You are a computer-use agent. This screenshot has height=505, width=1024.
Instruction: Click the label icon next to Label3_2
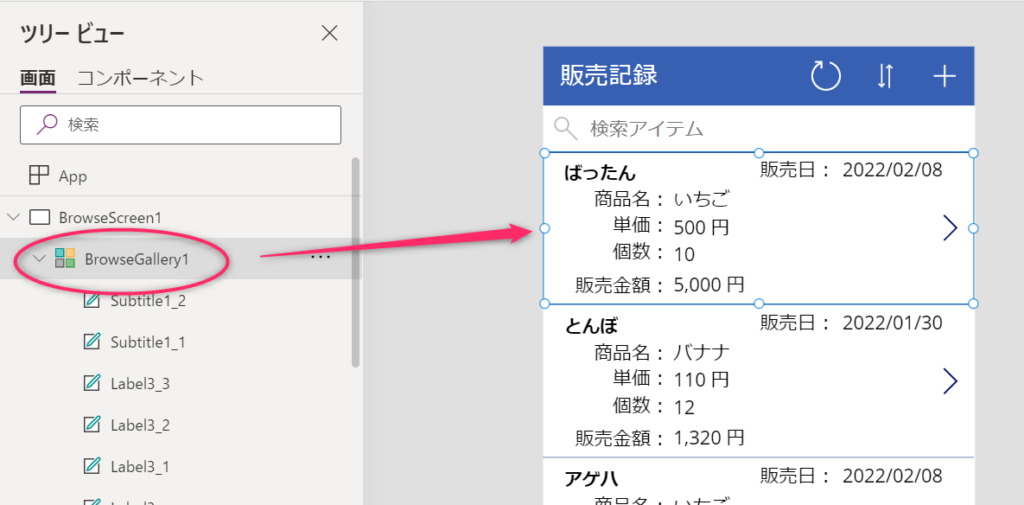92,425
